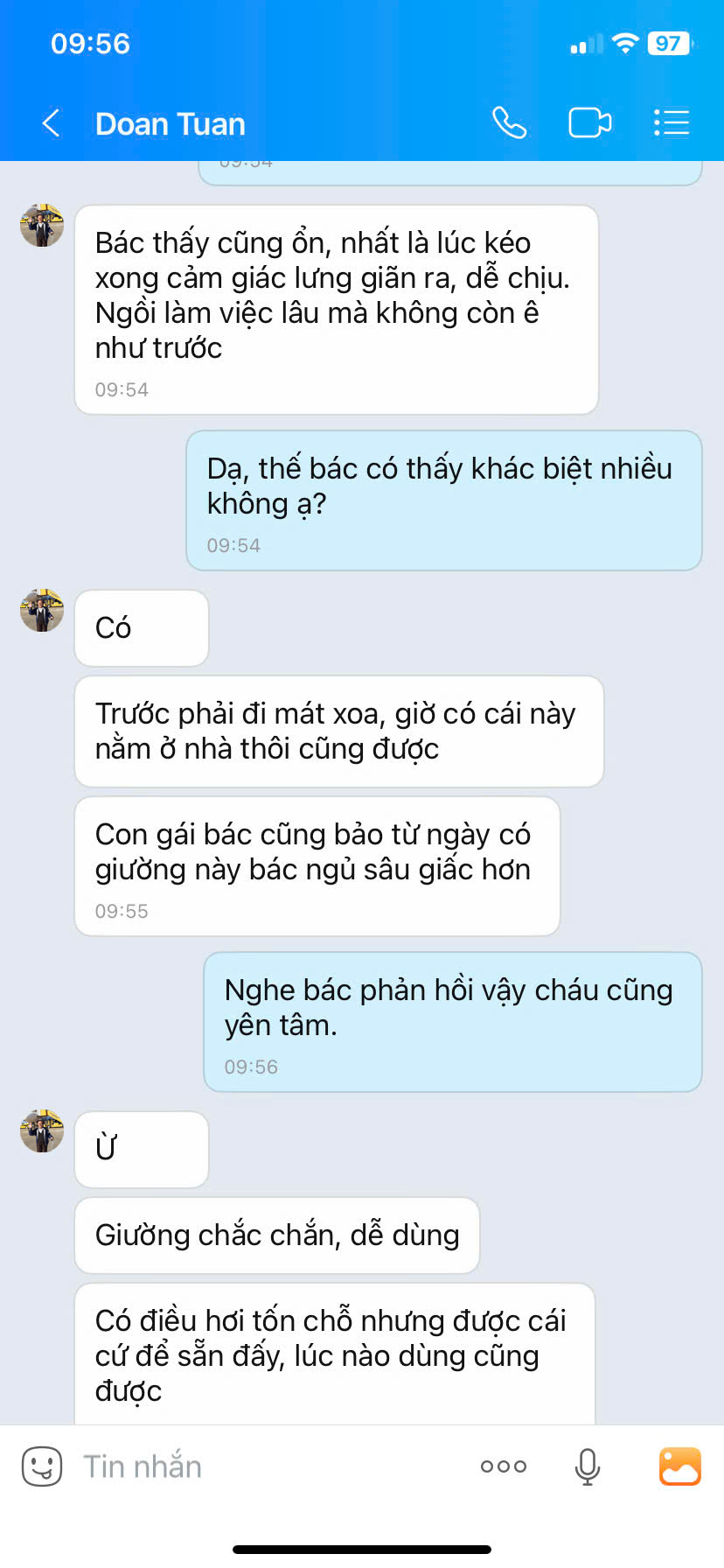This screenshot has width=724, height=1568.
Task: Tap the microphone voice message icon
Action: (588, 1466)
